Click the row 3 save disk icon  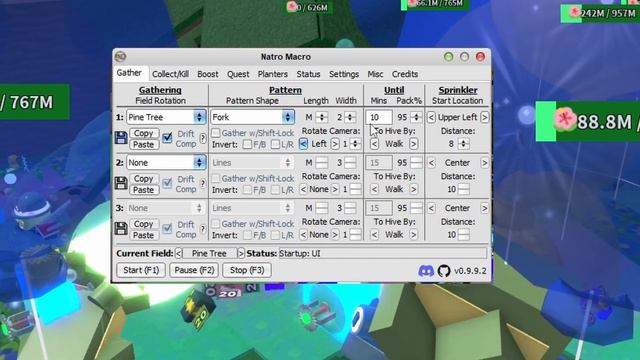click(x=121, y=229)
